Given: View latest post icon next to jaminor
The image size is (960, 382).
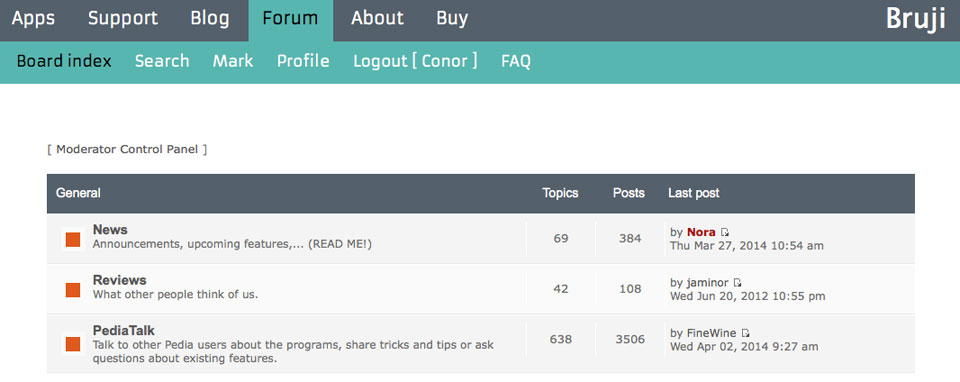Looking at the screenshot, I should (738, 283).
